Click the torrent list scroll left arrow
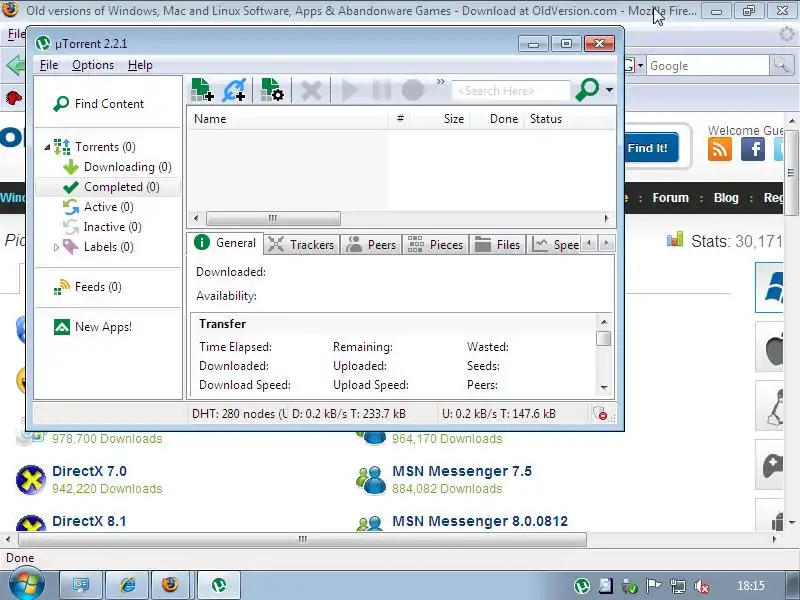The image size is (800, 600). (196, 218)
